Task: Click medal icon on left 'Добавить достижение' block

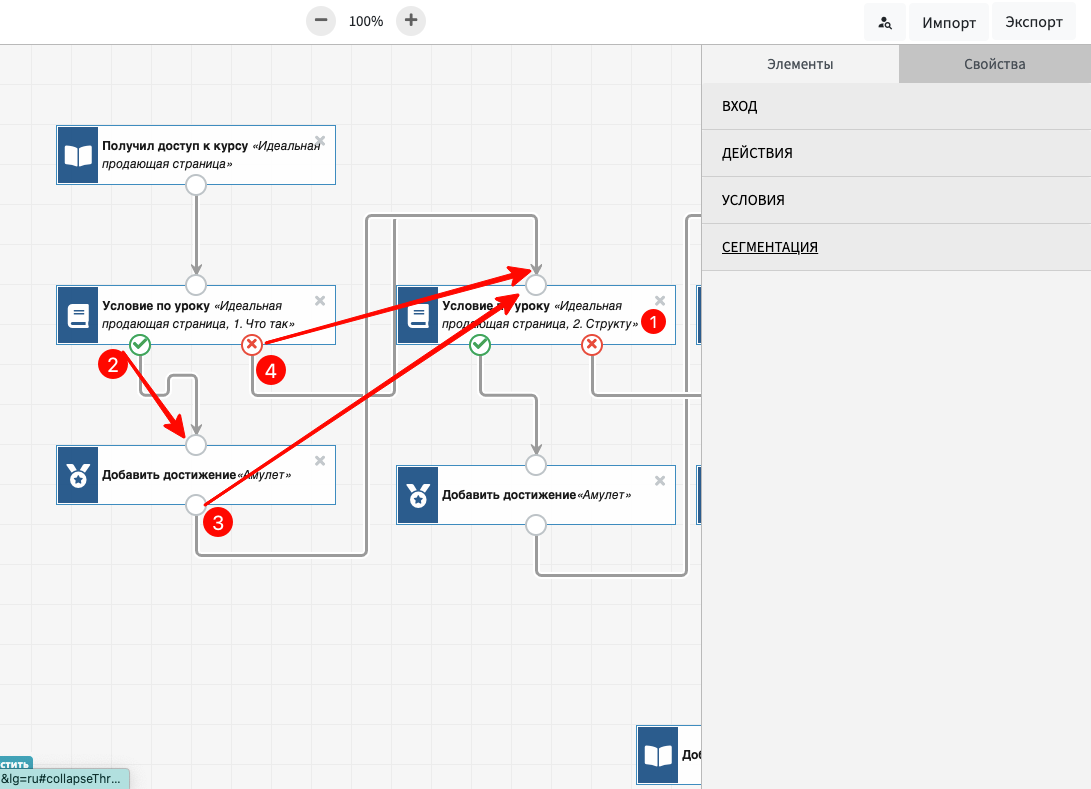Action: click(x=78, y=475)
